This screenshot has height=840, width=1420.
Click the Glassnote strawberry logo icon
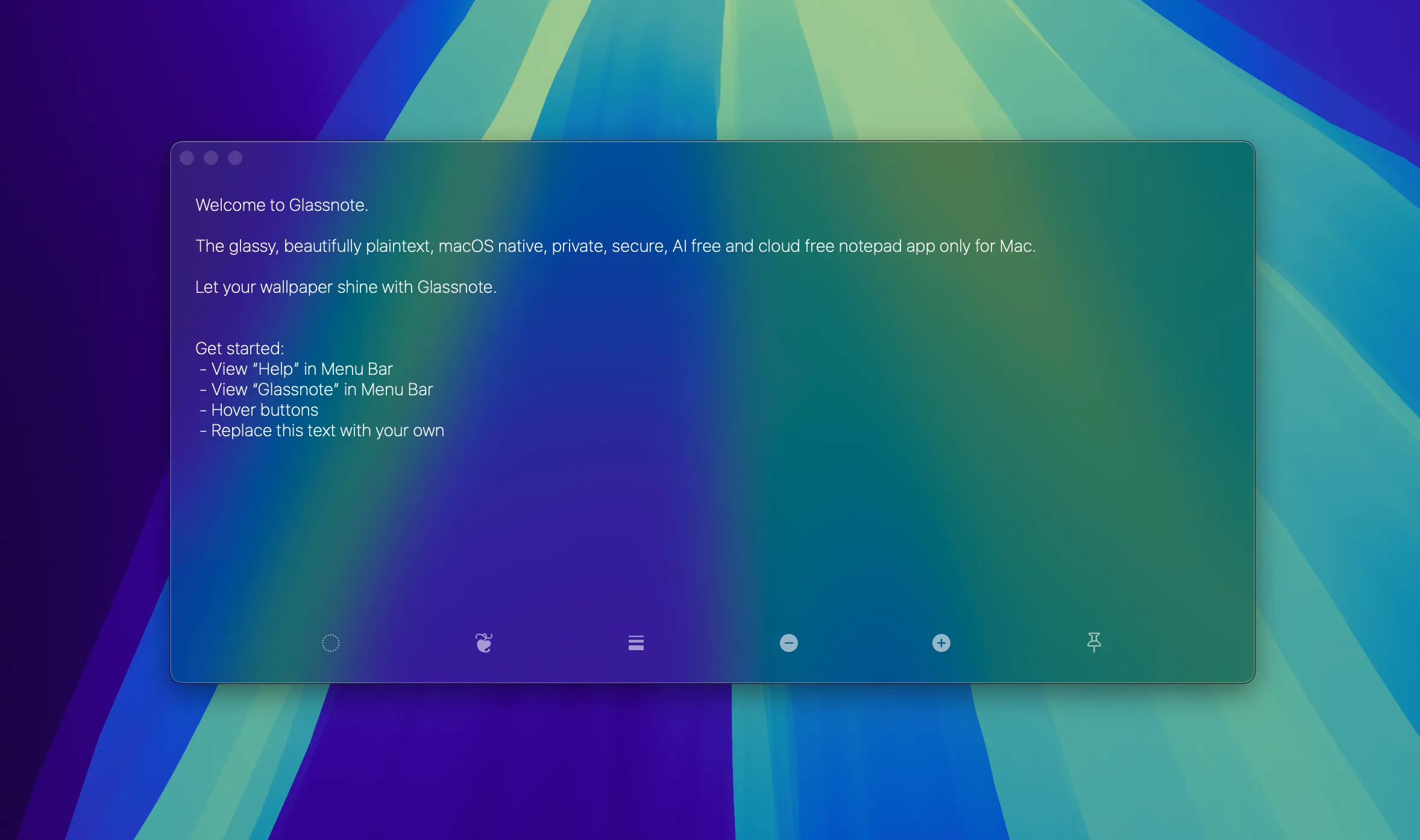483,643
